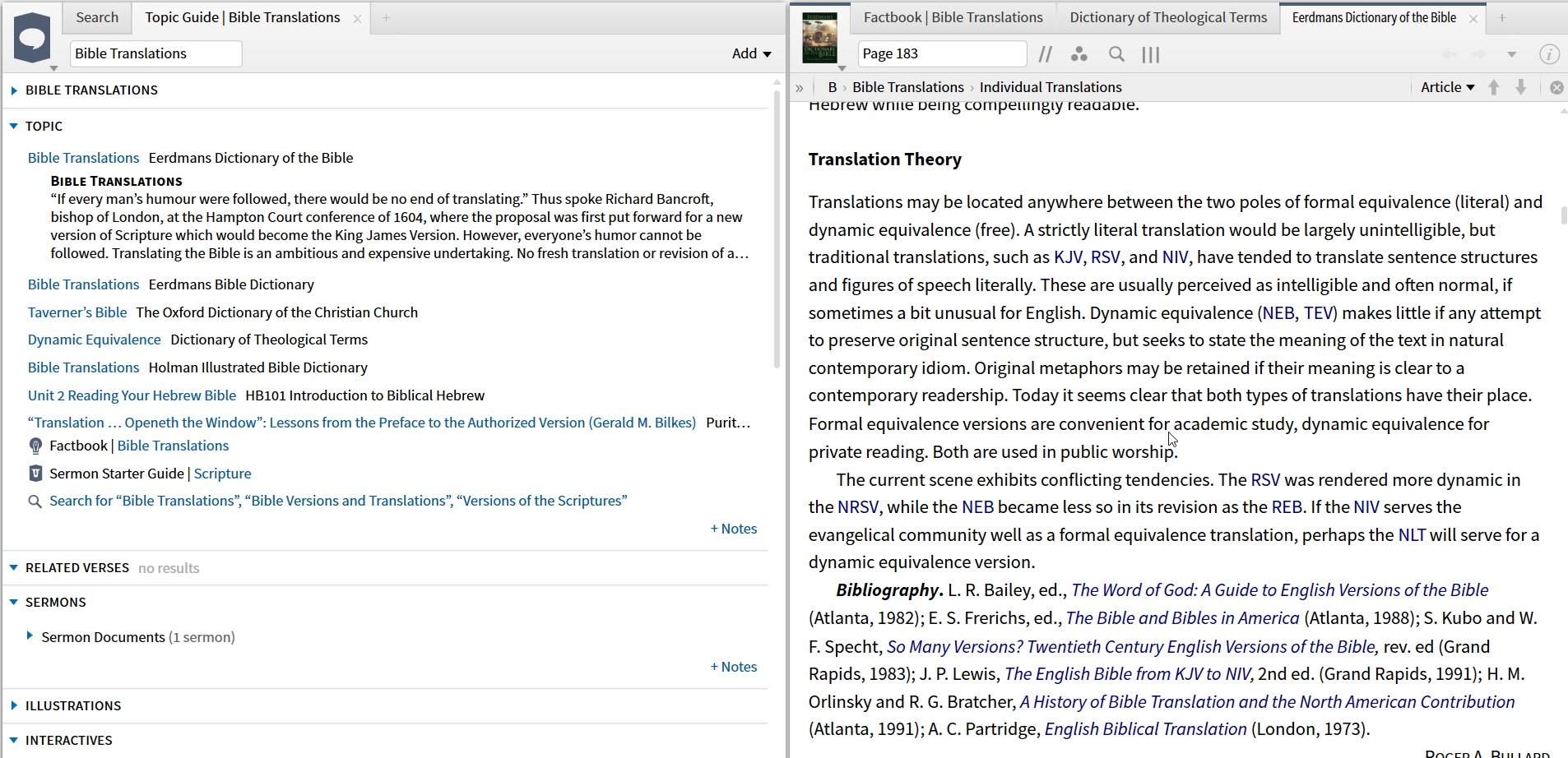Navigate back in resource history

coord(1450,54)
